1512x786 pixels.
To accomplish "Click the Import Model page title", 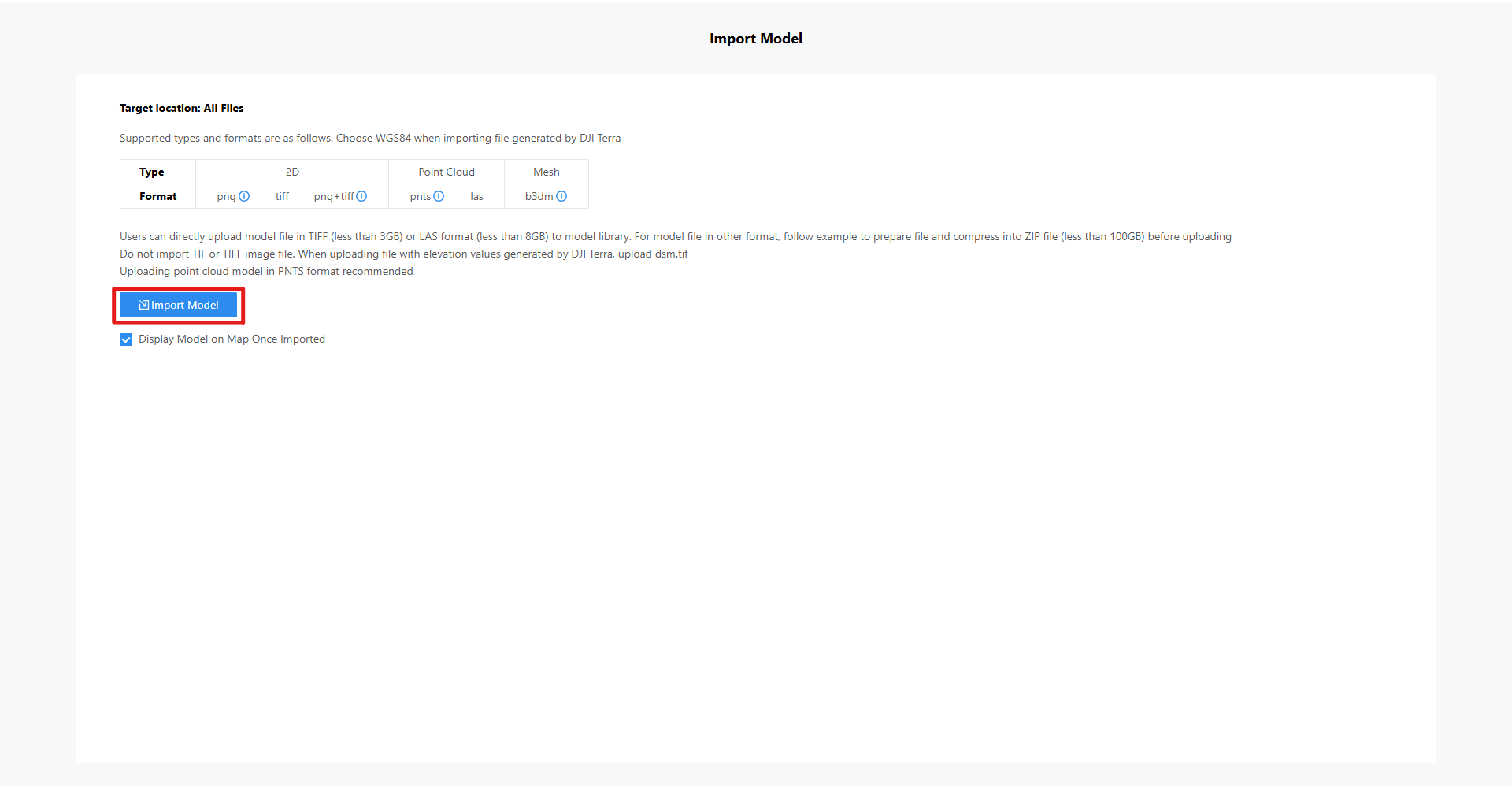I will tap(756, 39).
